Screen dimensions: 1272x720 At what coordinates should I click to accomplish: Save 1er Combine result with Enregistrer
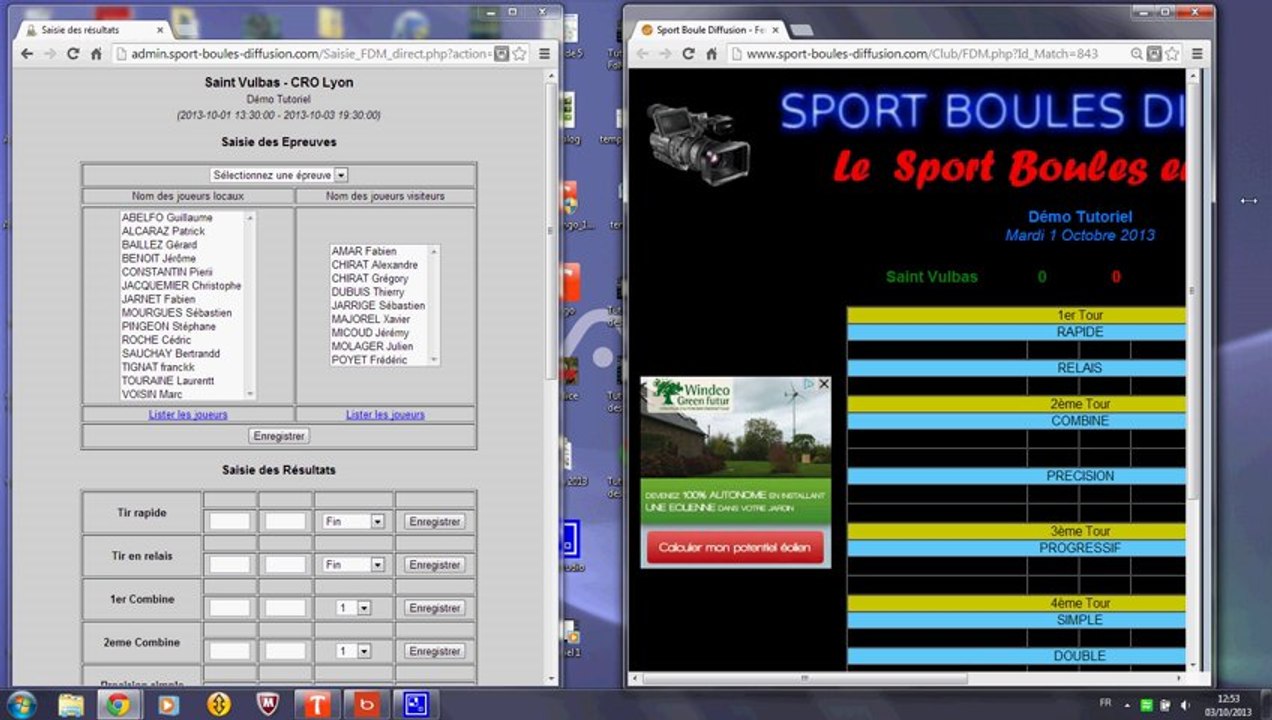tap(435, 608)
